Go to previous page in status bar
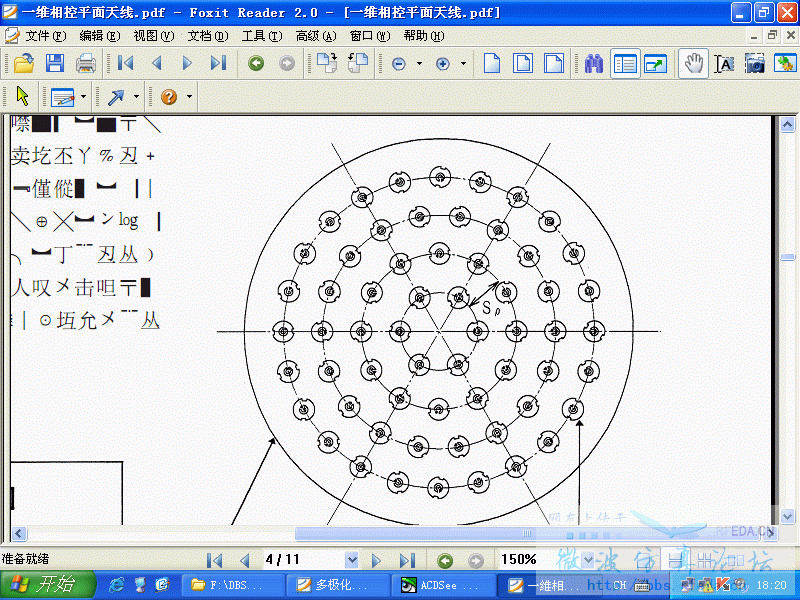This screenshot has height=600, width=800. point(244,560)
